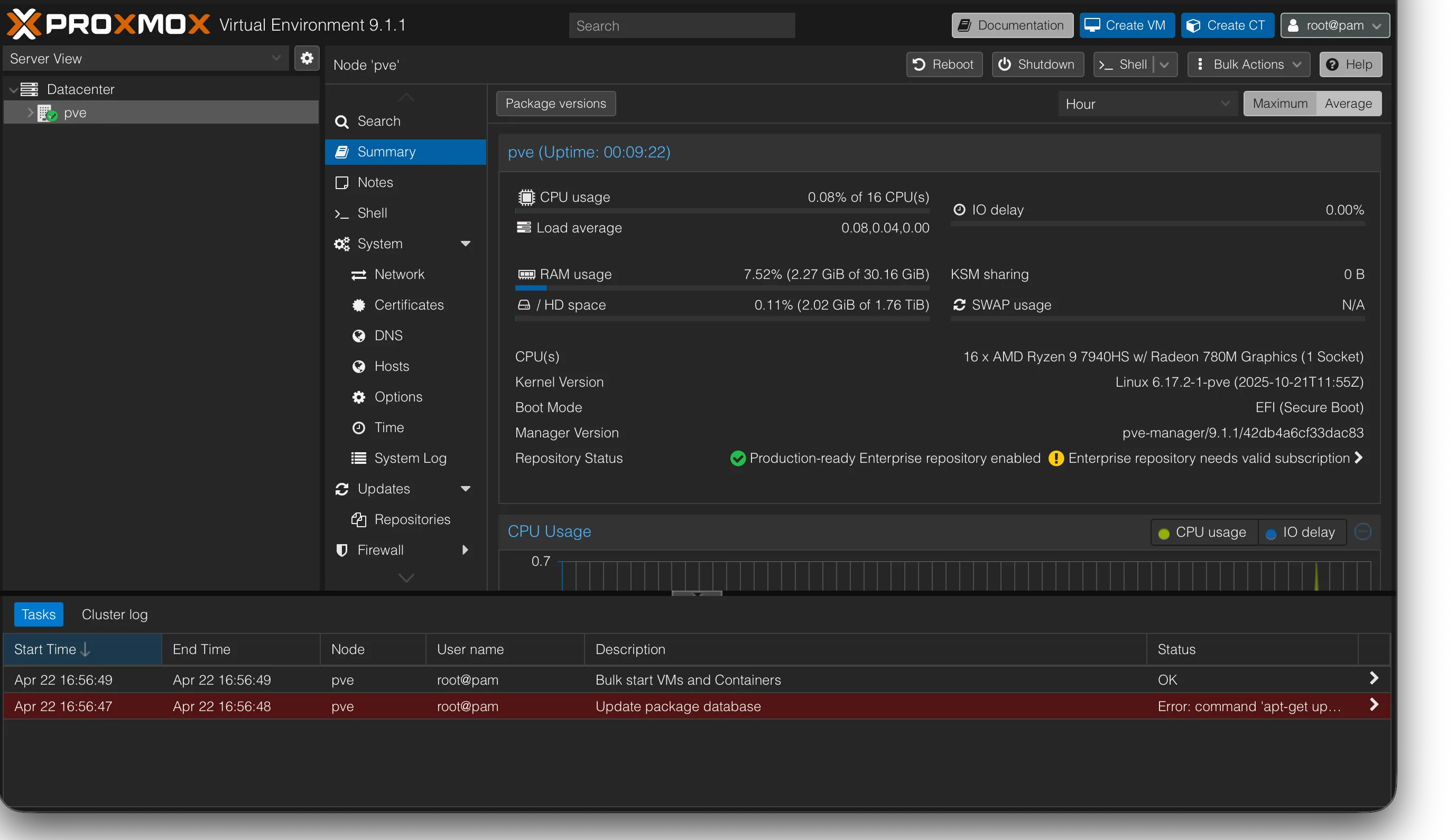Select the Update package database error row
This screenshot has height=840, width=1456.
click(697, 706)
